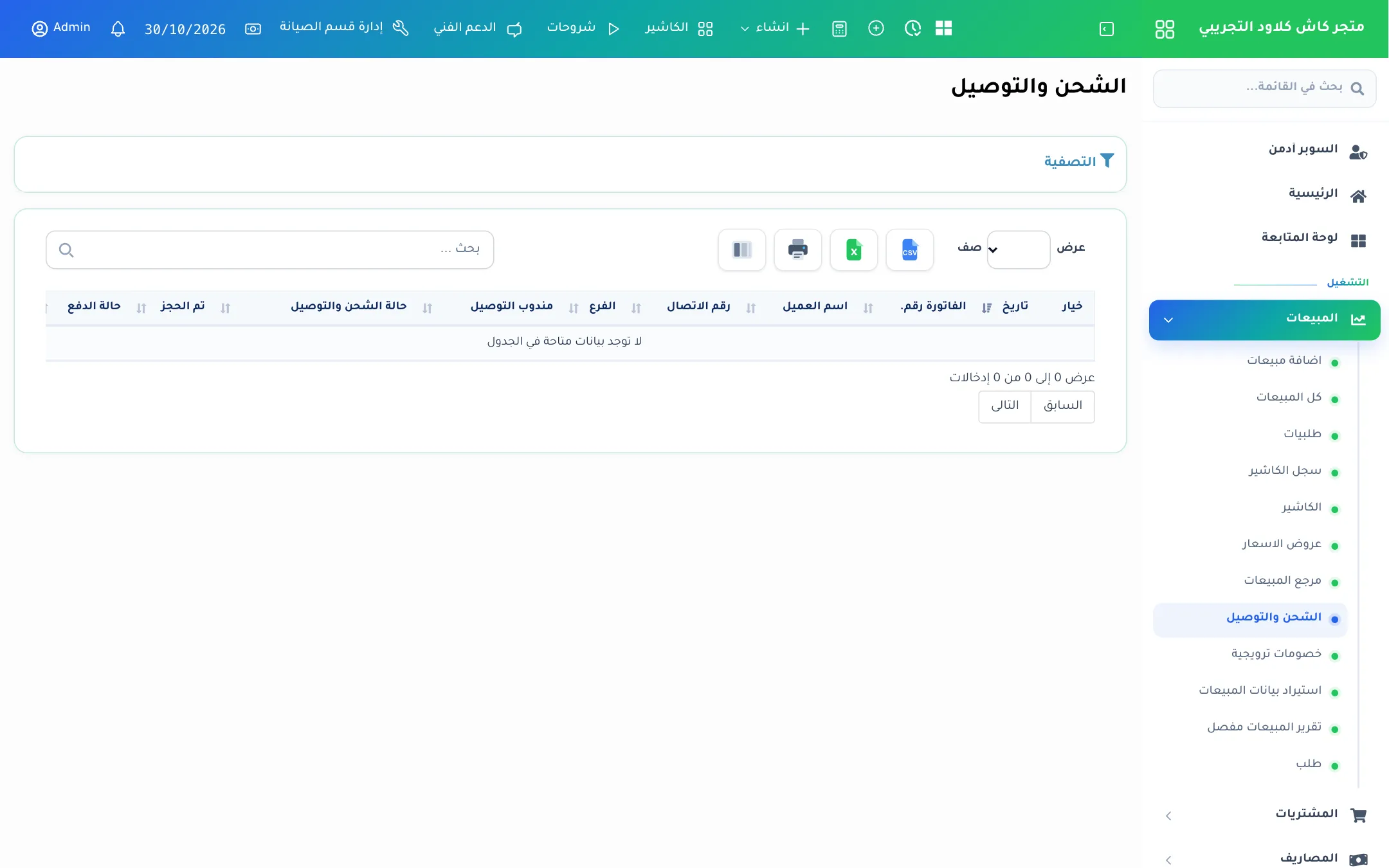Sort by الفرع column
Screen dimensions: 1389x868
tap(603, 307)
